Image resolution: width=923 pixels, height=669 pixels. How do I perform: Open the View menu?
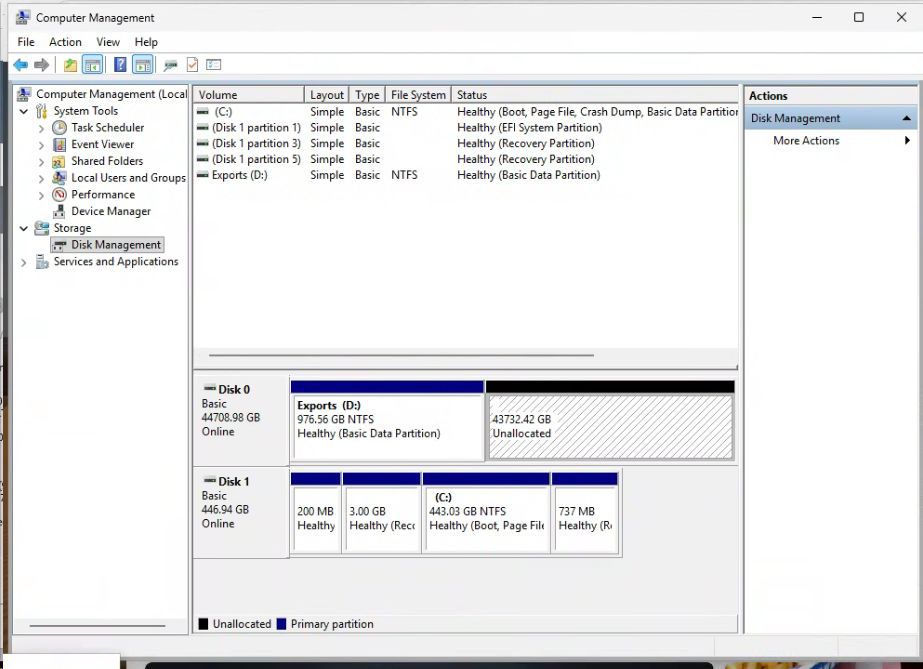point(108,42)
